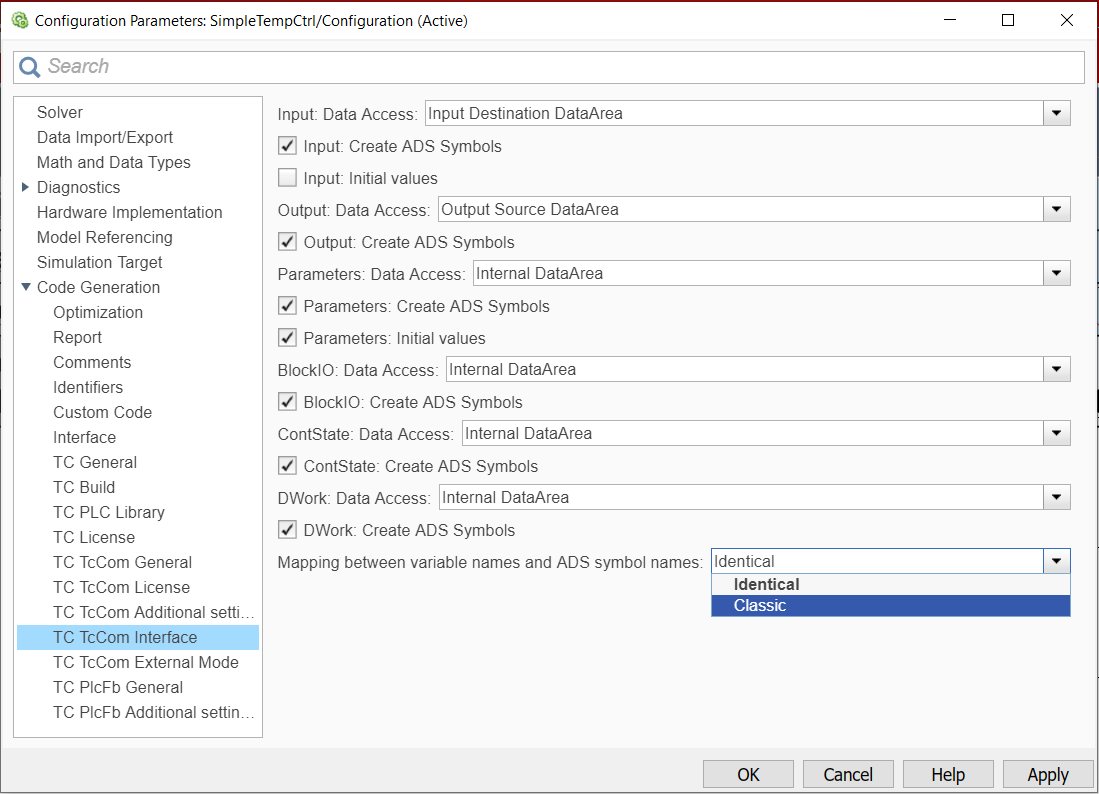Expand the Diagnostics tree node
The width and height of the screenshot is (1099, 794).
(25, 187)
